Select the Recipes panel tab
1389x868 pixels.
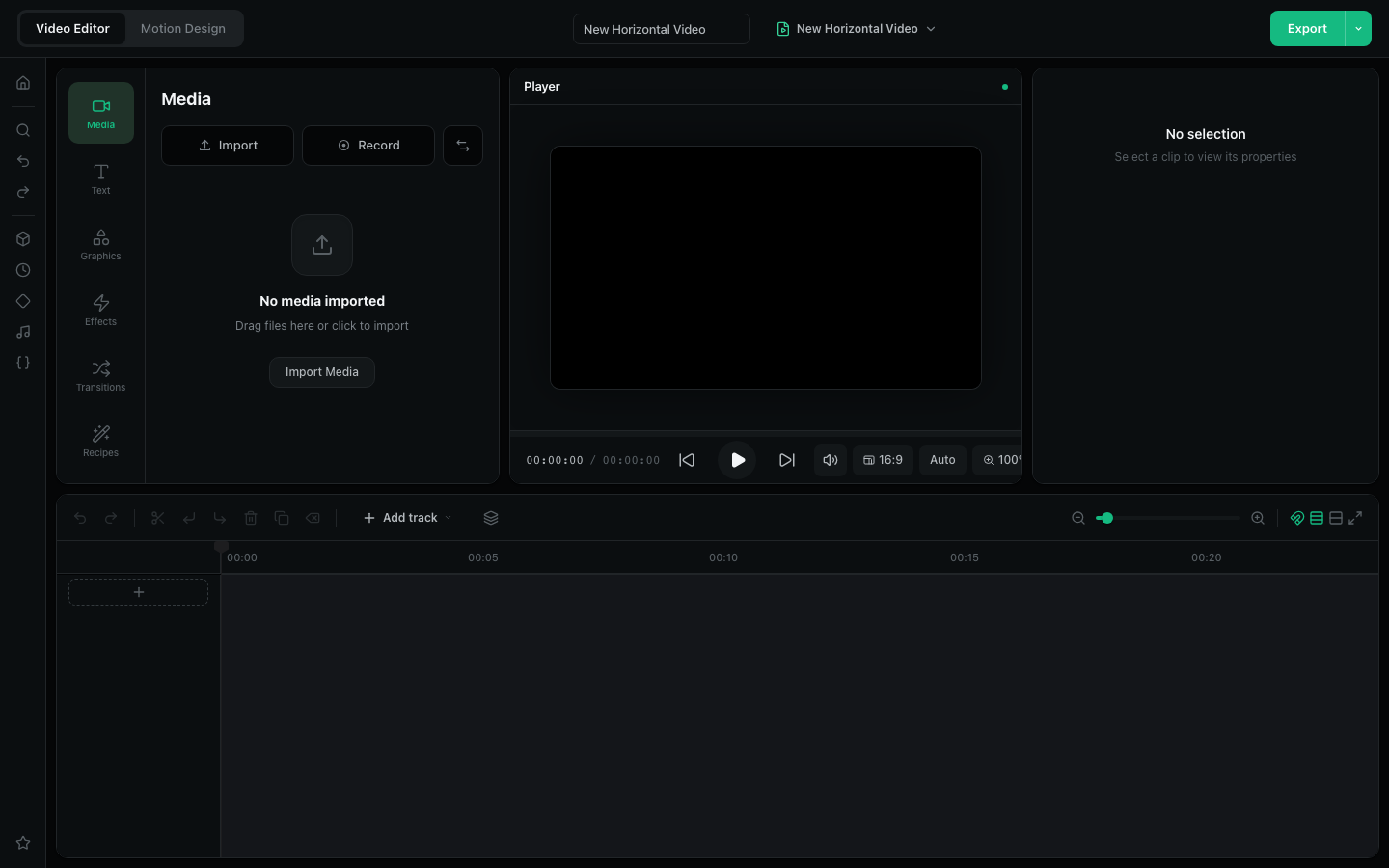coord(101,441)
